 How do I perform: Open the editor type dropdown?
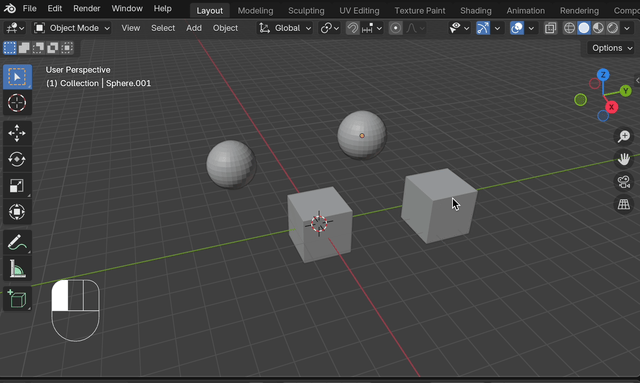click(16, 28)
